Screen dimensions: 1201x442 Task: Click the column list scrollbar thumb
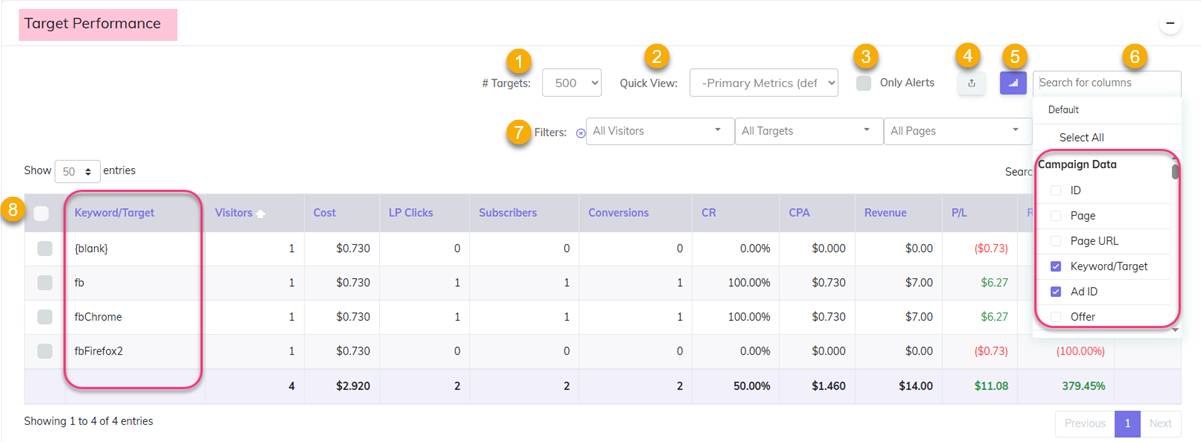[1175, 171]
